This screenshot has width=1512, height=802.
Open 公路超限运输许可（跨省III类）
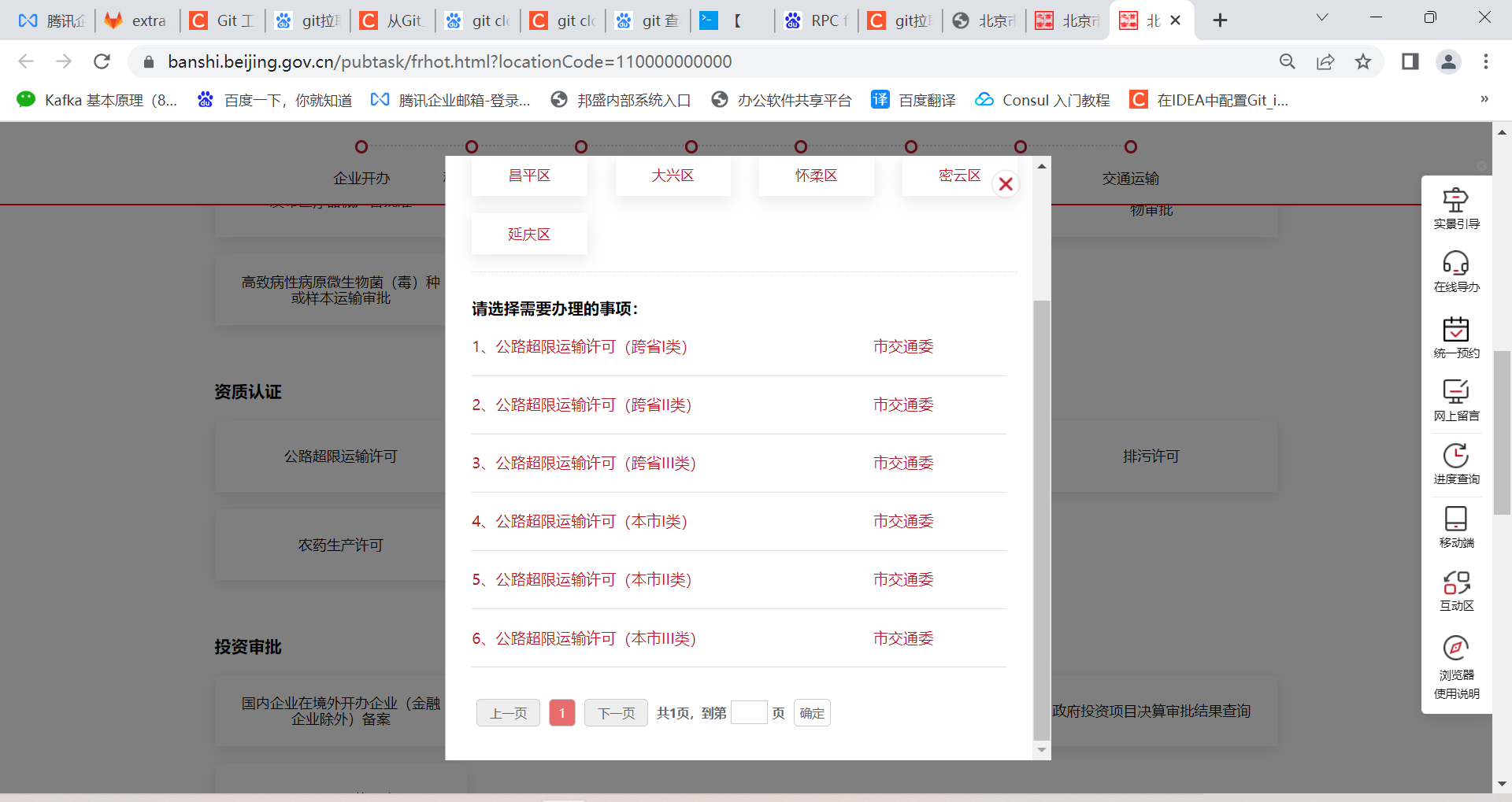point(584,464)
